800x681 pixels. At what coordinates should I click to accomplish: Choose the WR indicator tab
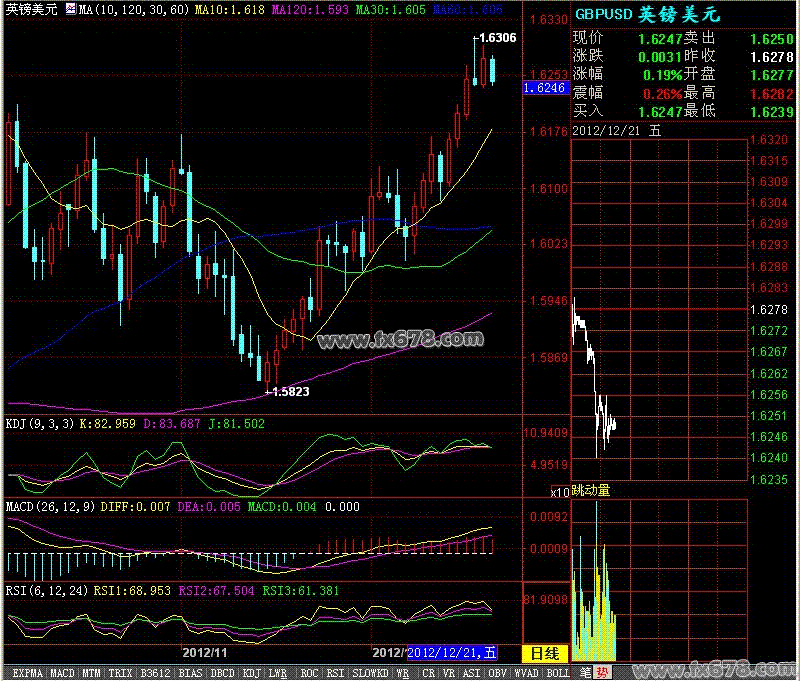403,673
